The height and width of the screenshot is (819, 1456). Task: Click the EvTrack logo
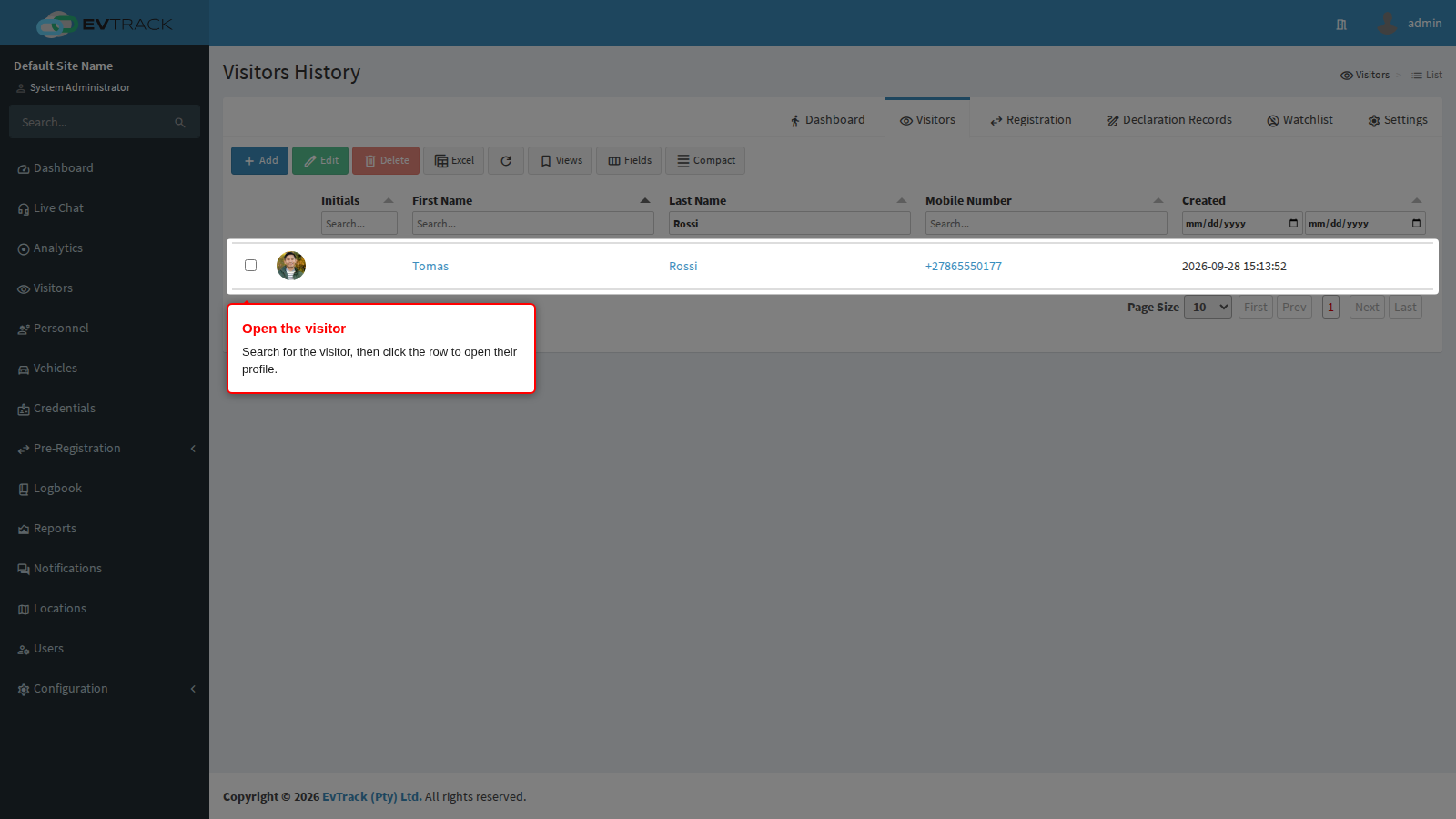point(104,24)
